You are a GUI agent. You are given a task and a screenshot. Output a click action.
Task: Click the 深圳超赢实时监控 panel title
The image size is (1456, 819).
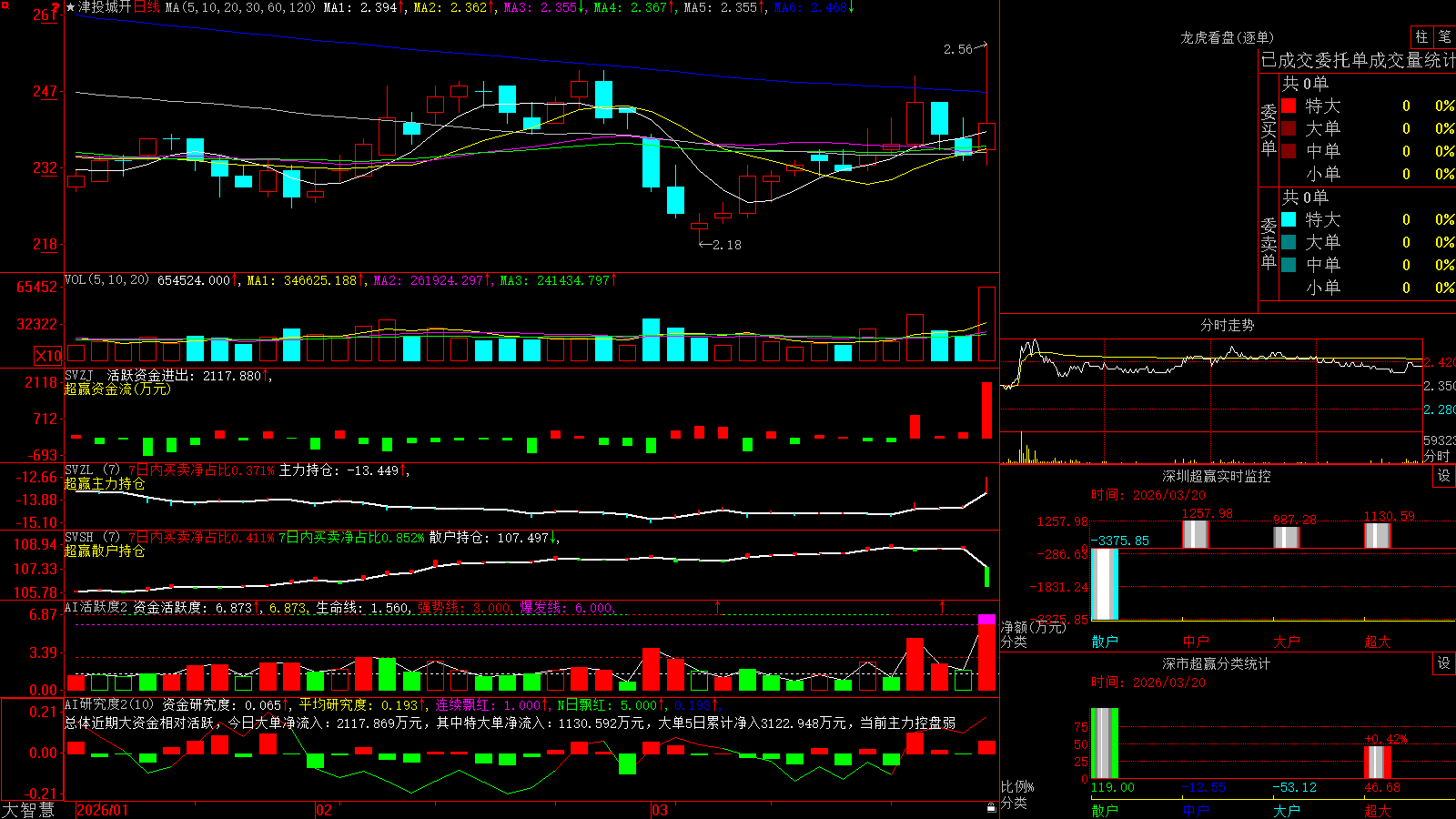pyautogui.click(x=1216, y=476)
